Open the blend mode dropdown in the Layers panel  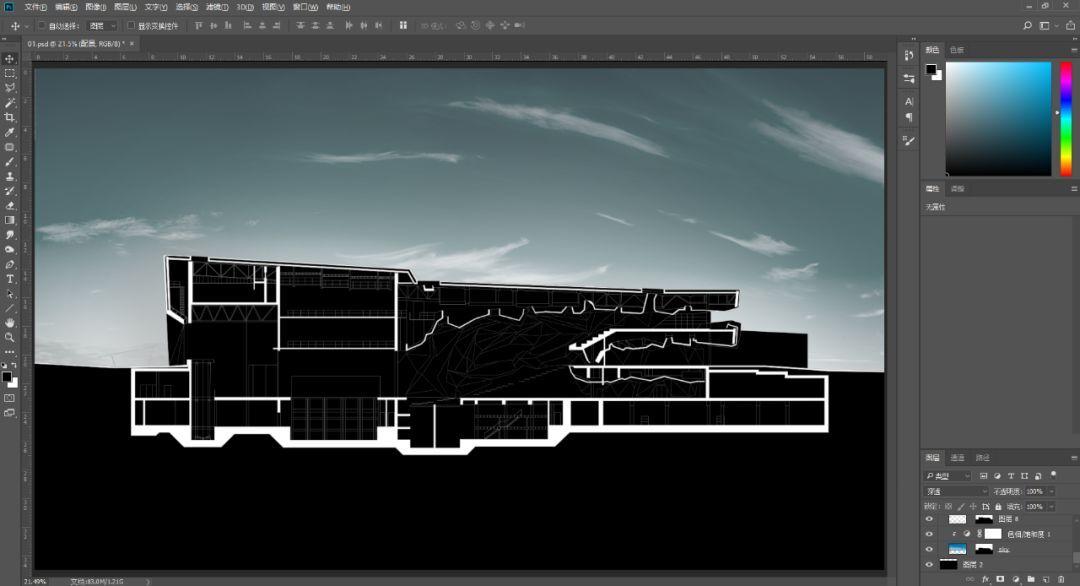pyautogui.click(x=956, y=491)
